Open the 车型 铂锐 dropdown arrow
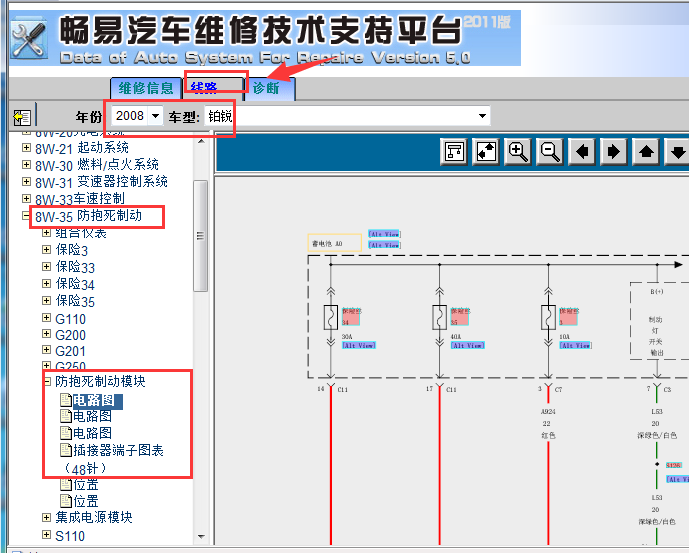 pyautogui.click(x=482, y=116)
